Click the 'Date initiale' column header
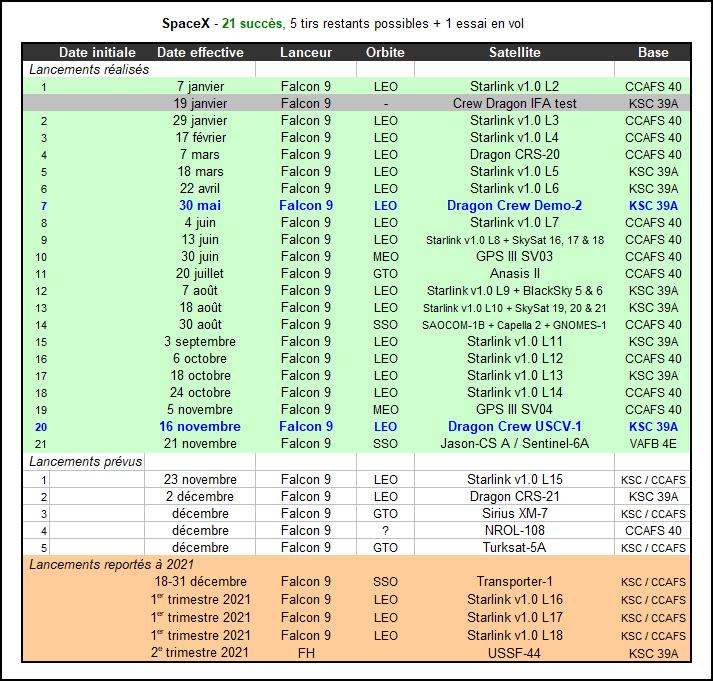 pos(97,52)
